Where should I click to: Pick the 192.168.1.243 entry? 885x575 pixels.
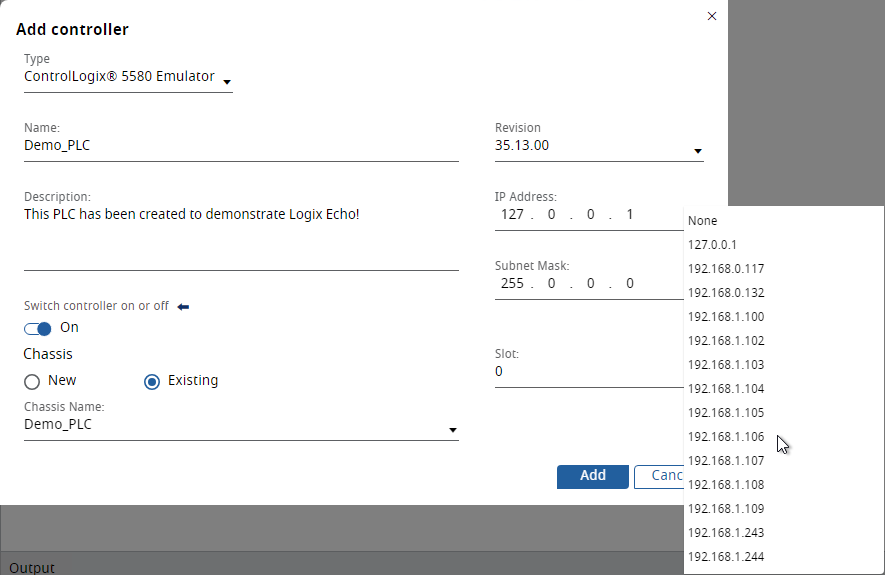tap(784, 533)
